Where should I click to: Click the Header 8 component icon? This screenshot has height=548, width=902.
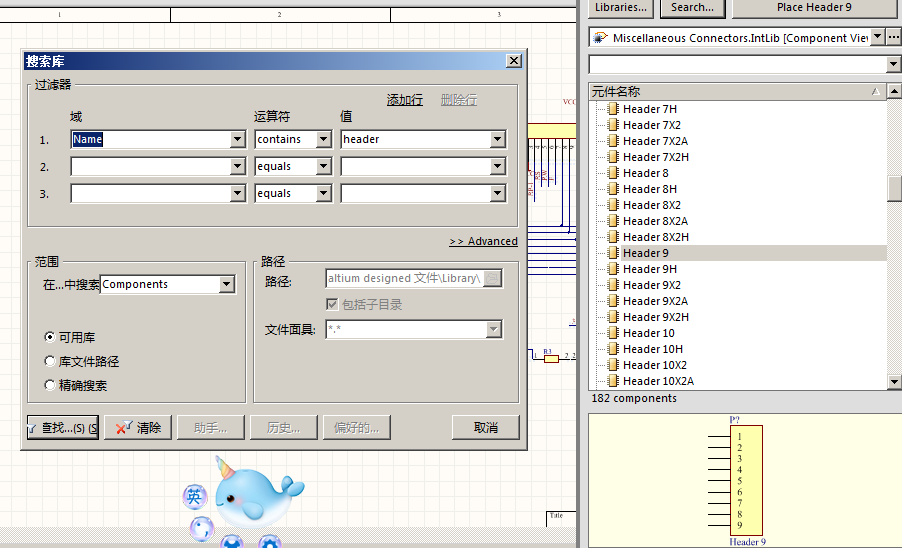(x=613, y=173)
